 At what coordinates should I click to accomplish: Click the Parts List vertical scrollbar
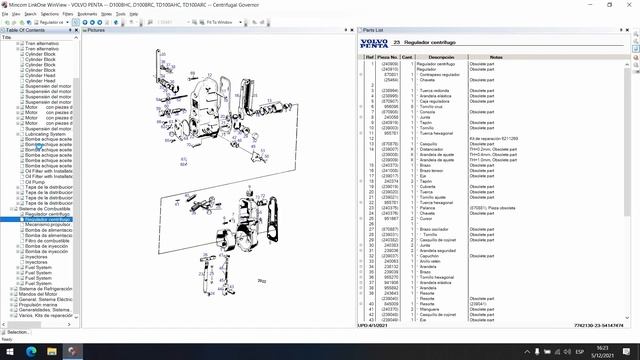tap(627, 141)
